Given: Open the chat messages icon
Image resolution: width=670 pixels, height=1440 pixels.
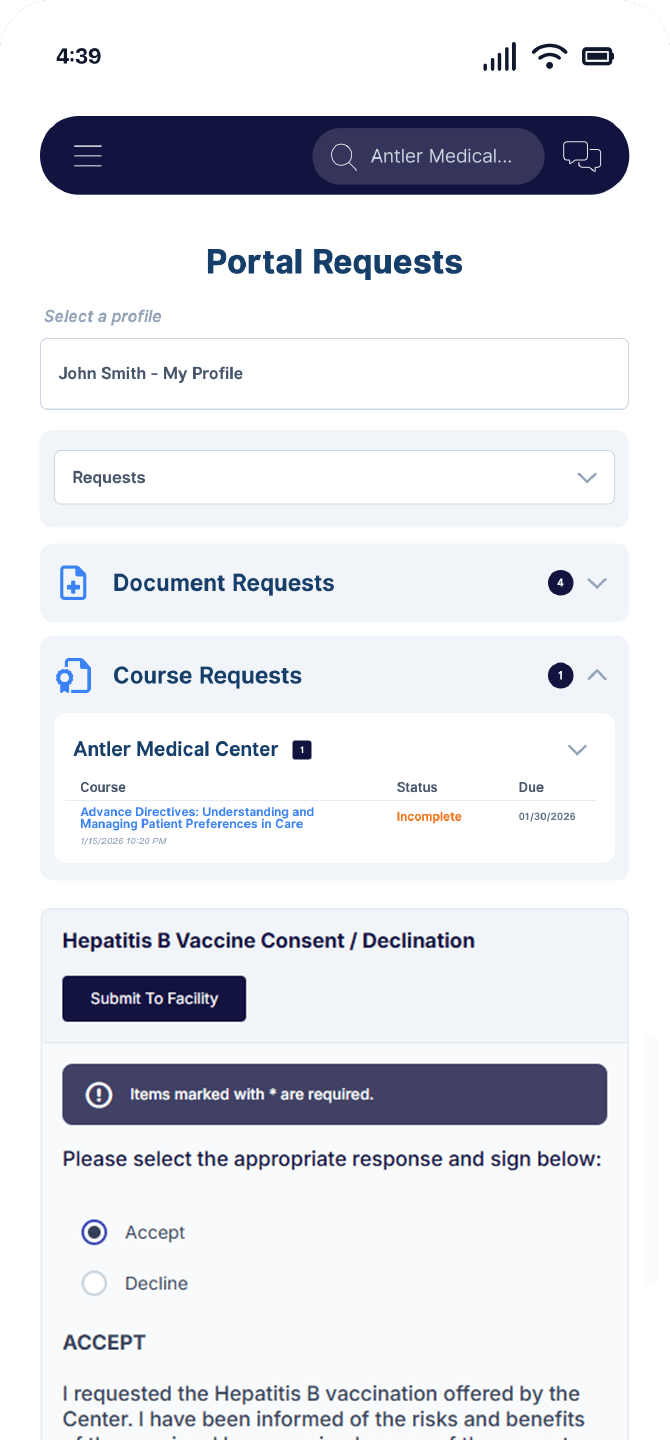Looking at the screenshot, I should 582,156.
